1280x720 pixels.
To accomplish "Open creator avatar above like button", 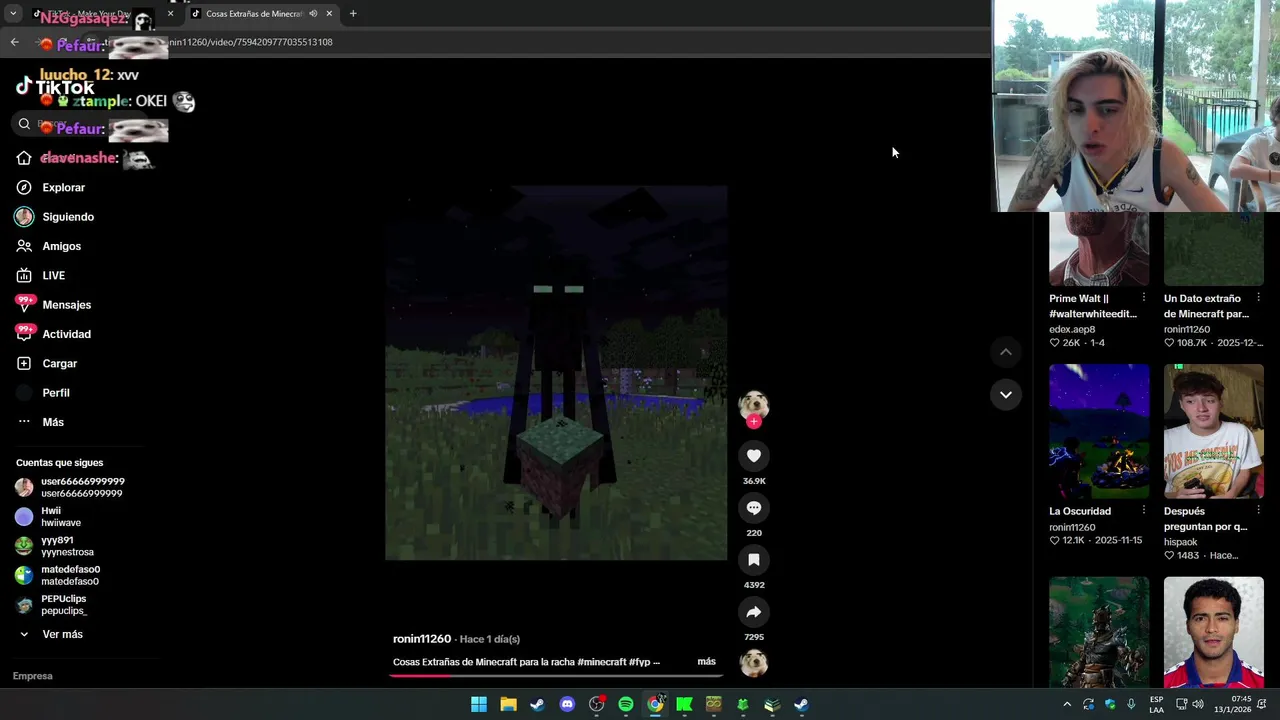I will point(754,404).
